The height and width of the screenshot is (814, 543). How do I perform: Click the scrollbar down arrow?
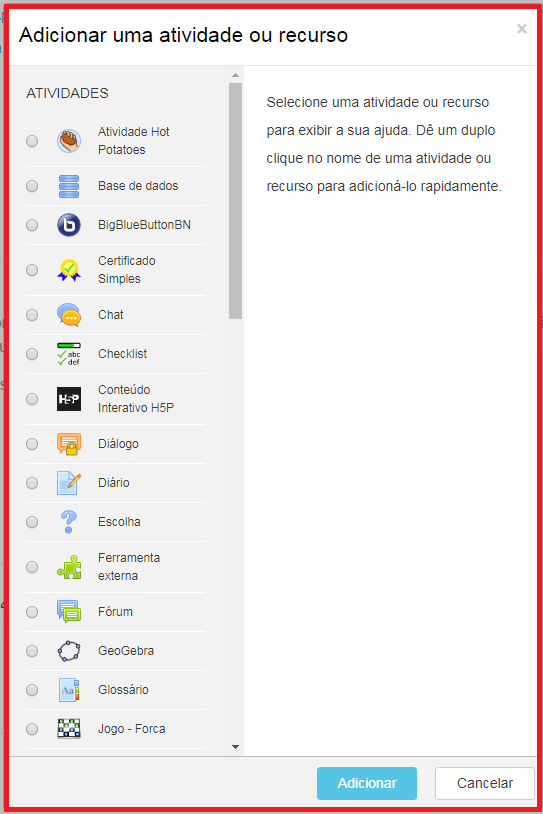235,747
